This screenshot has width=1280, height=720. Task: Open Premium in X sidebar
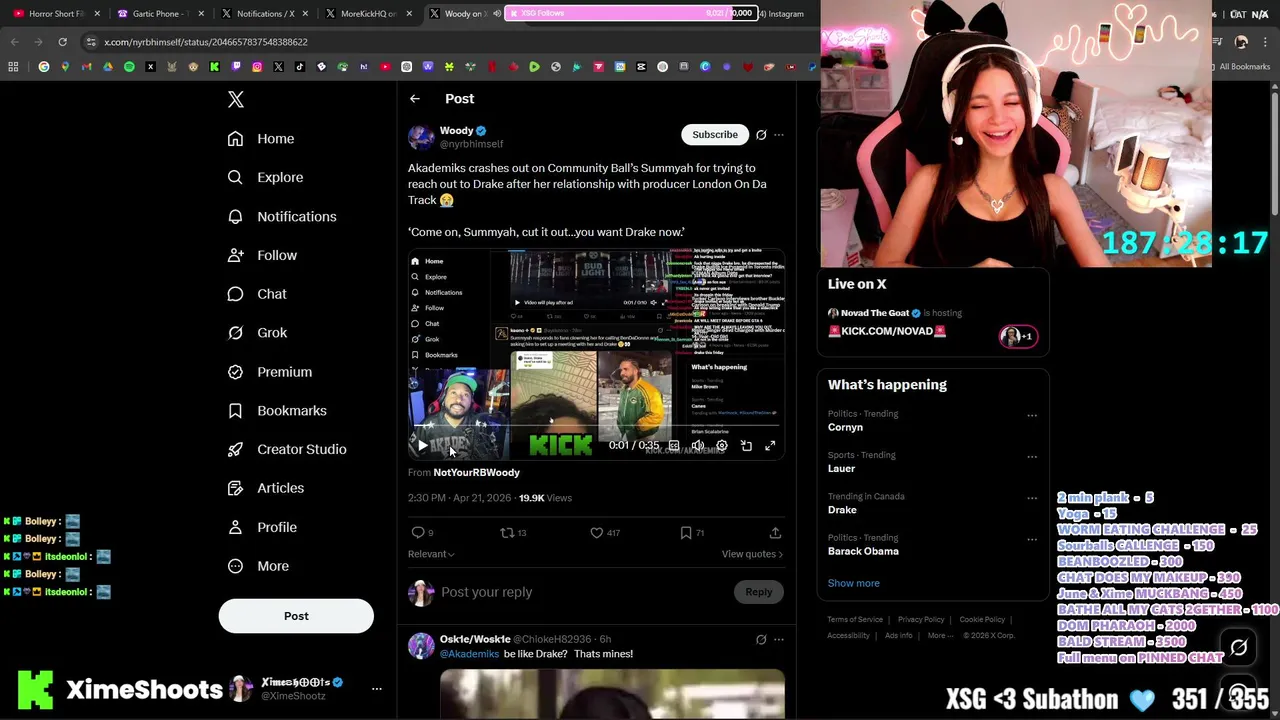(270, 372)
